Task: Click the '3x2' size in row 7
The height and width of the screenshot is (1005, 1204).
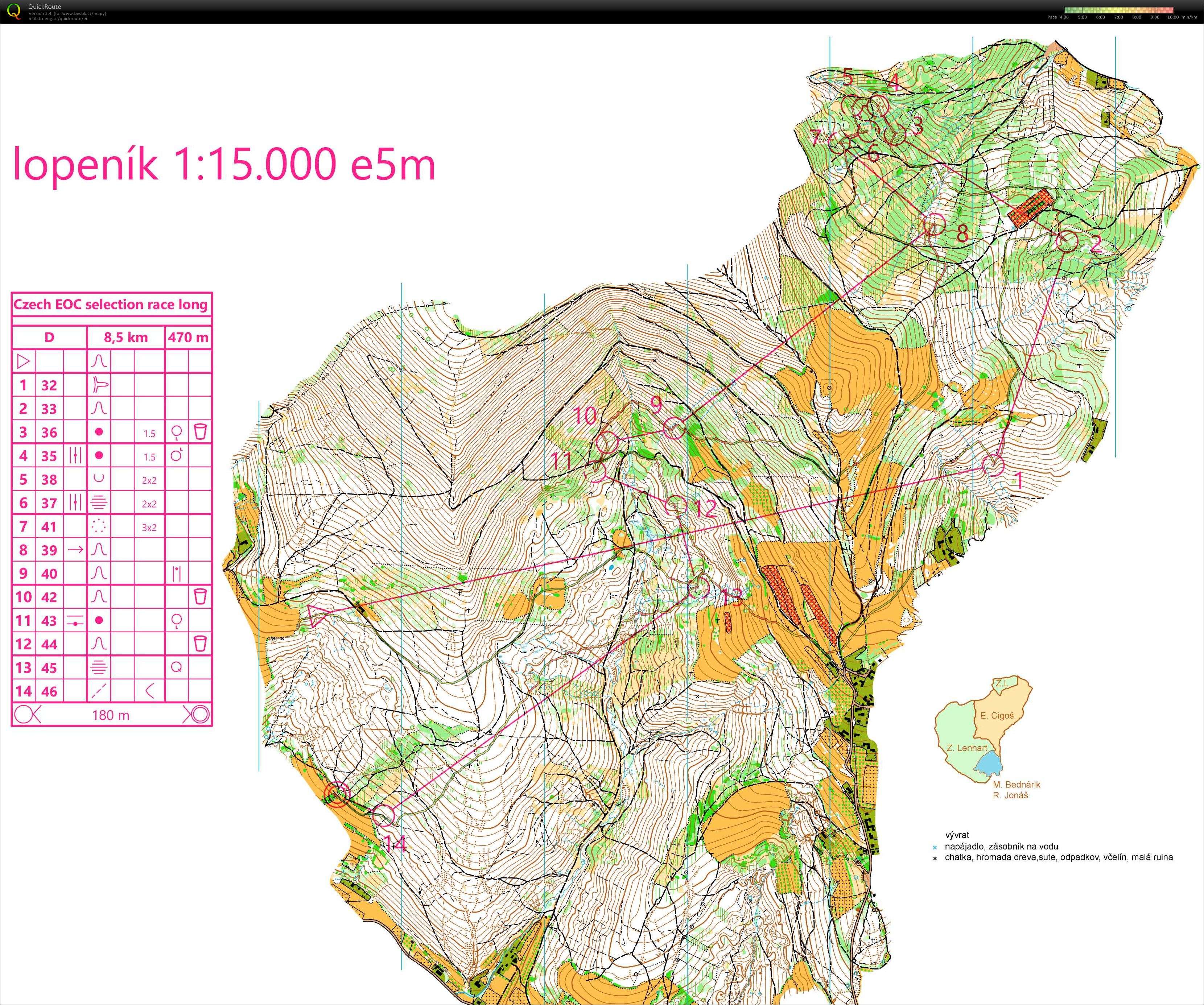Action: (x=149, y=528)
